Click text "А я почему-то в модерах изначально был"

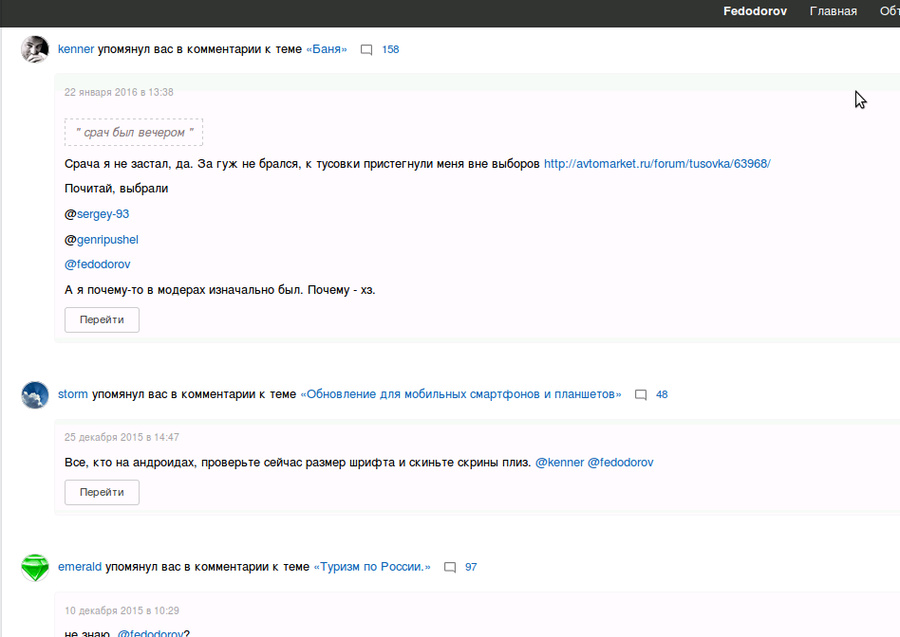tap(183, 290)
